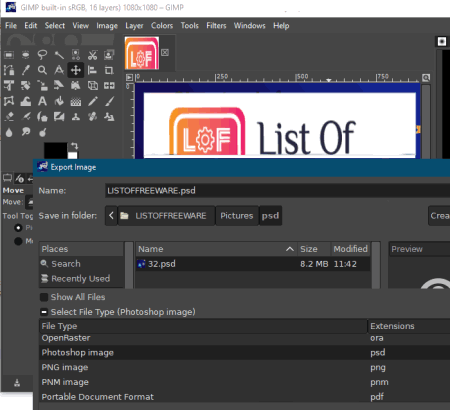Select the Pencil tool
450x410 pixels.
point(92,101)
